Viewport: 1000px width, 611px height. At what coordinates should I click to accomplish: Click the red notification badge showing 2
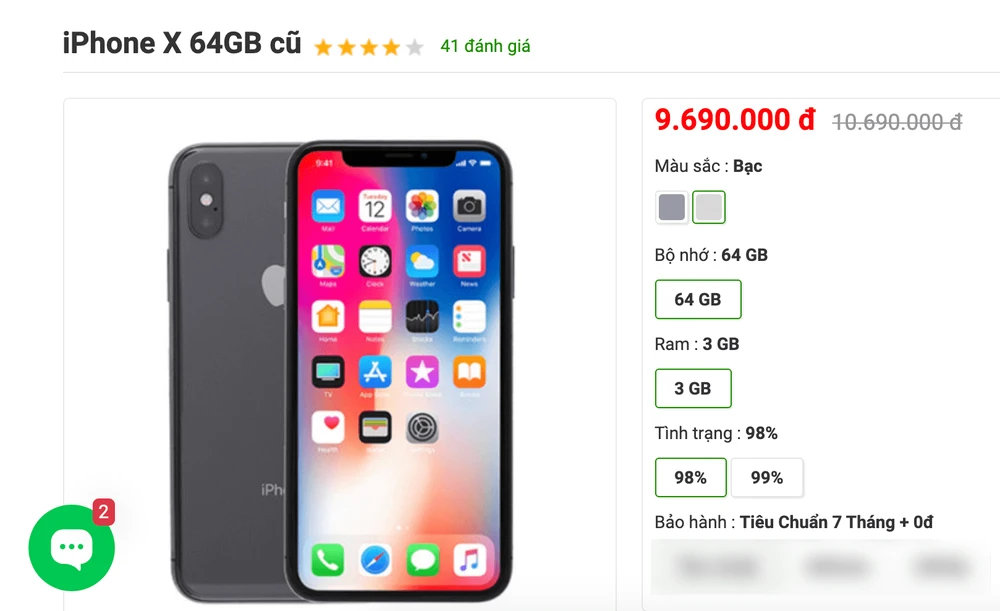point(104,512)
